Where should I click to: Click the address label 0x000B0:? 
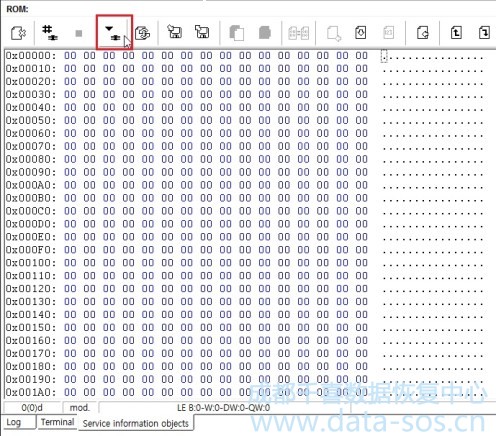tap(31, 198)
